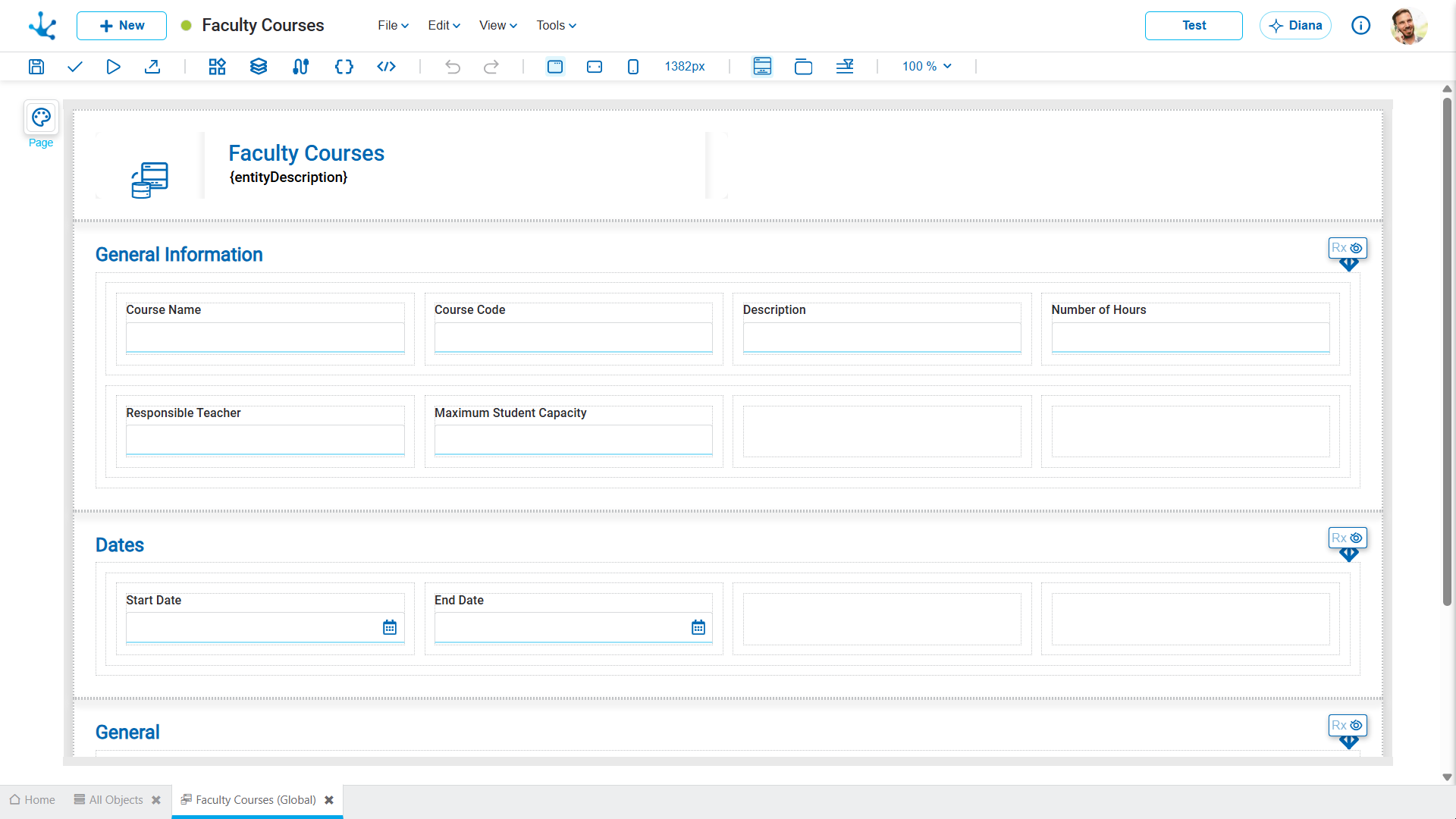Select the mobile device preview icon

point(633,67)
